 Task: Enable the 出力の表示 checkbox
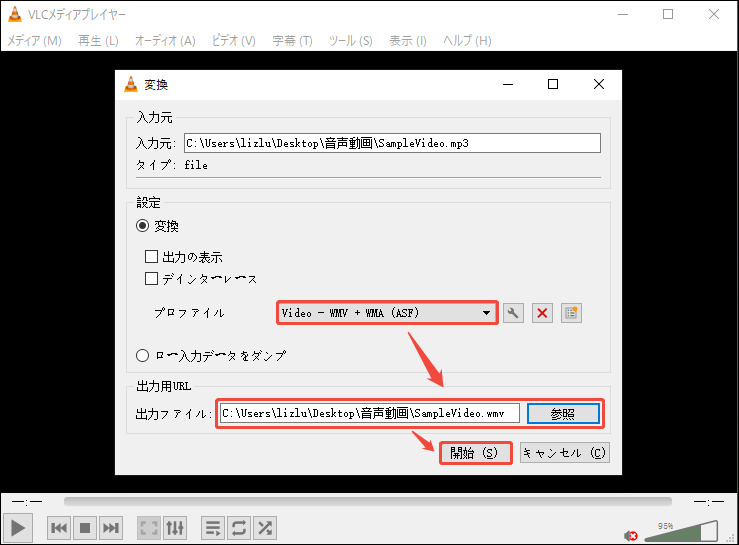click(x=151, y=256)
